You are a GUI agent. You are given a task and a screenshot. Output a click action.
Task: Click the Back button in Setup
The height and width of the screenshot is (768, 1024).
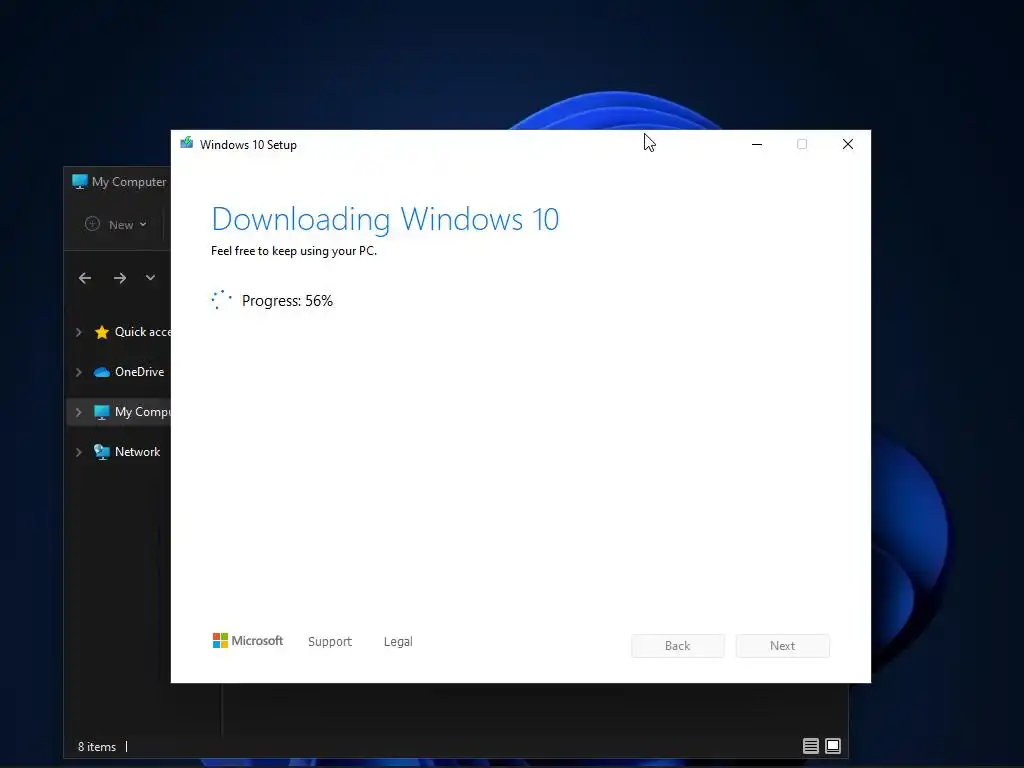coord(677,645)
